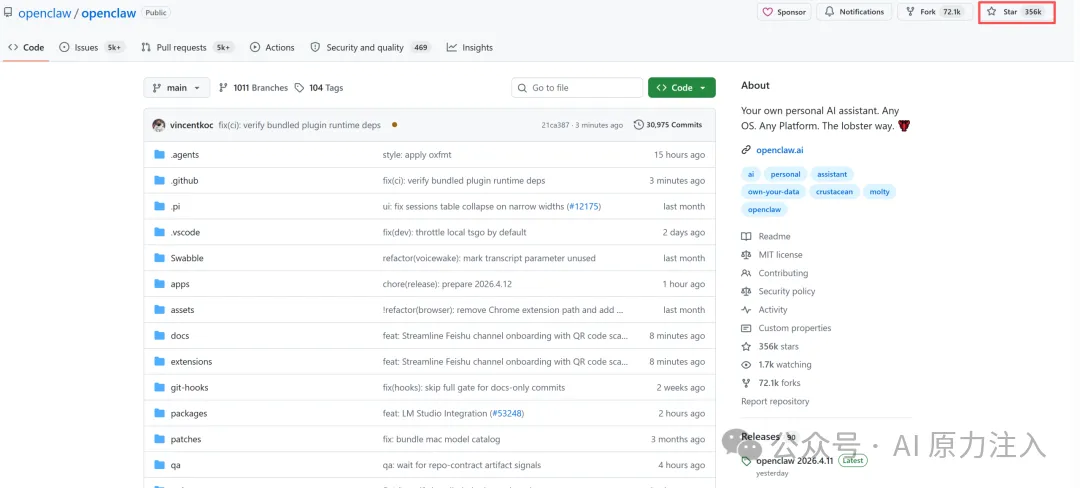Select the 'own-your-data' topic tag
The width and height of the screenshot is (1080, 488).
click(x=773, y=192)
